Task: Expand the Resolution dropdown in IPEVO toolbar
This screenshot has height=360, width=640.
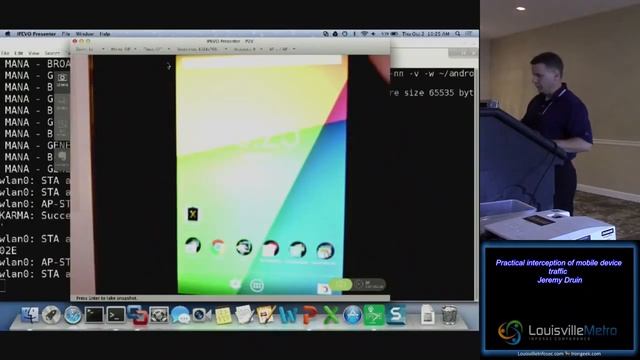Action: (x=202, y=49)
